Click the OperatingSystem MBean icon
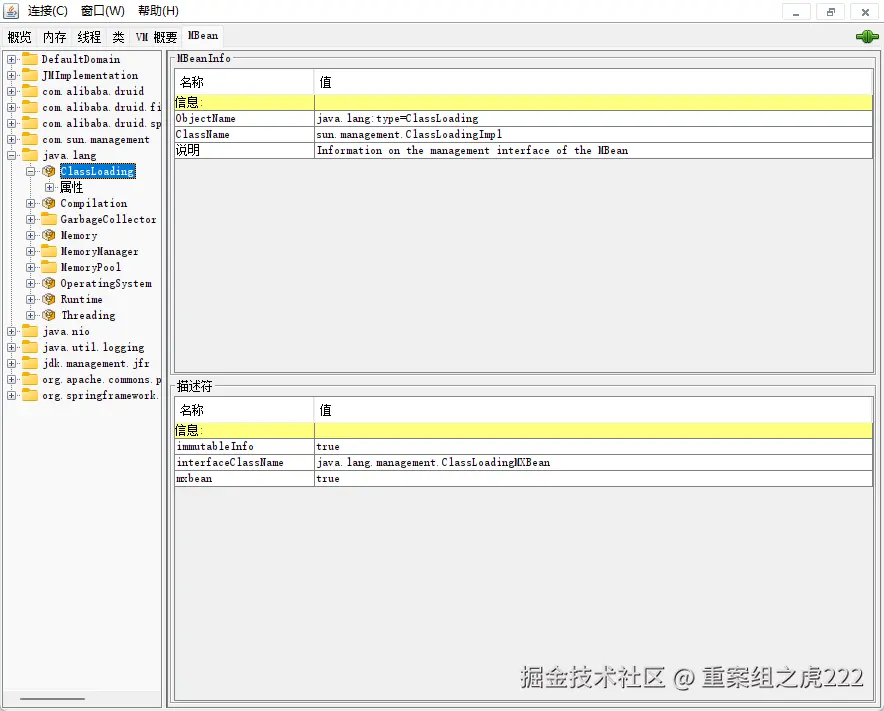Screen dimensions: 884x711 click(x=49, y=283)
